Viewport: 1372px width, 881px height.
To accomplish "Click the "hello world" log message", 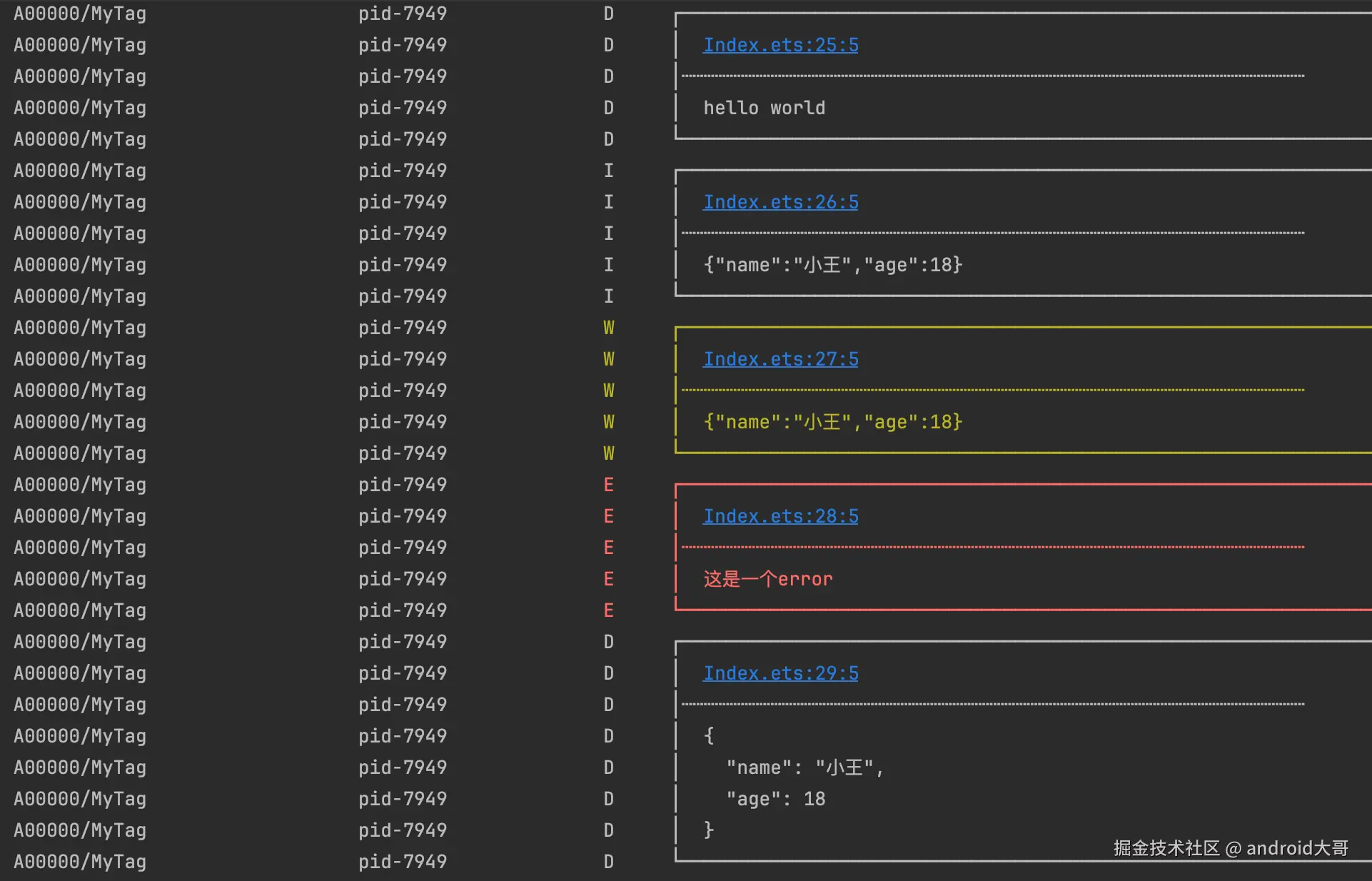I will pos(764,108).
